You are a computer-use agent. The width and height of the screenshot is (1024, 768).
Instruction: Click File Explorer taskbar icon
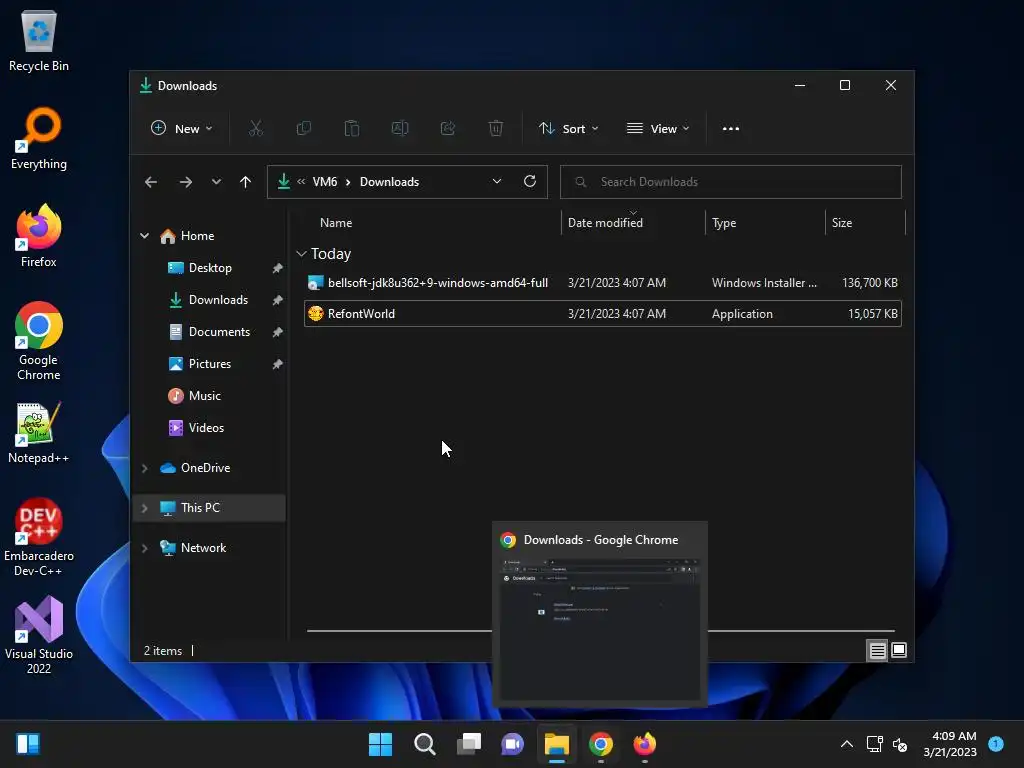point(556,744)
